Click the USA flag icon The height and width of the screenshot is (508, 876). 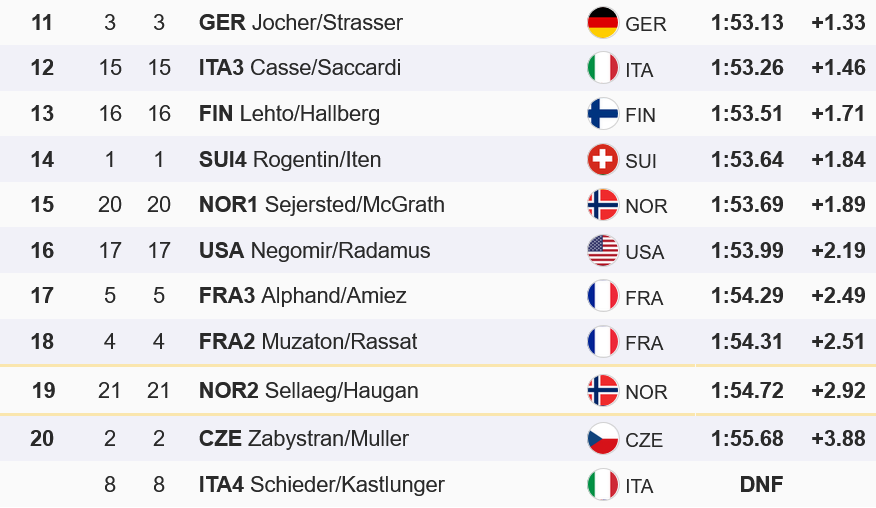pos(602,251)
